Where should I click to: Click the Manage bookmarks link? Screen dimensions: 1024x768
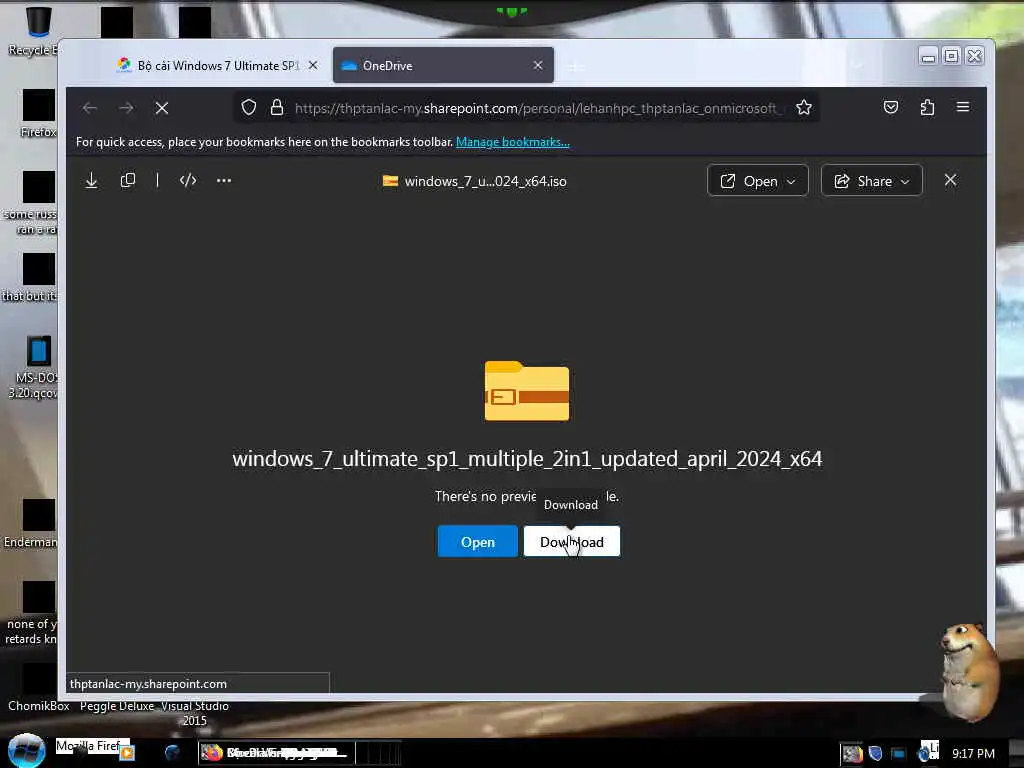(513, 142)
